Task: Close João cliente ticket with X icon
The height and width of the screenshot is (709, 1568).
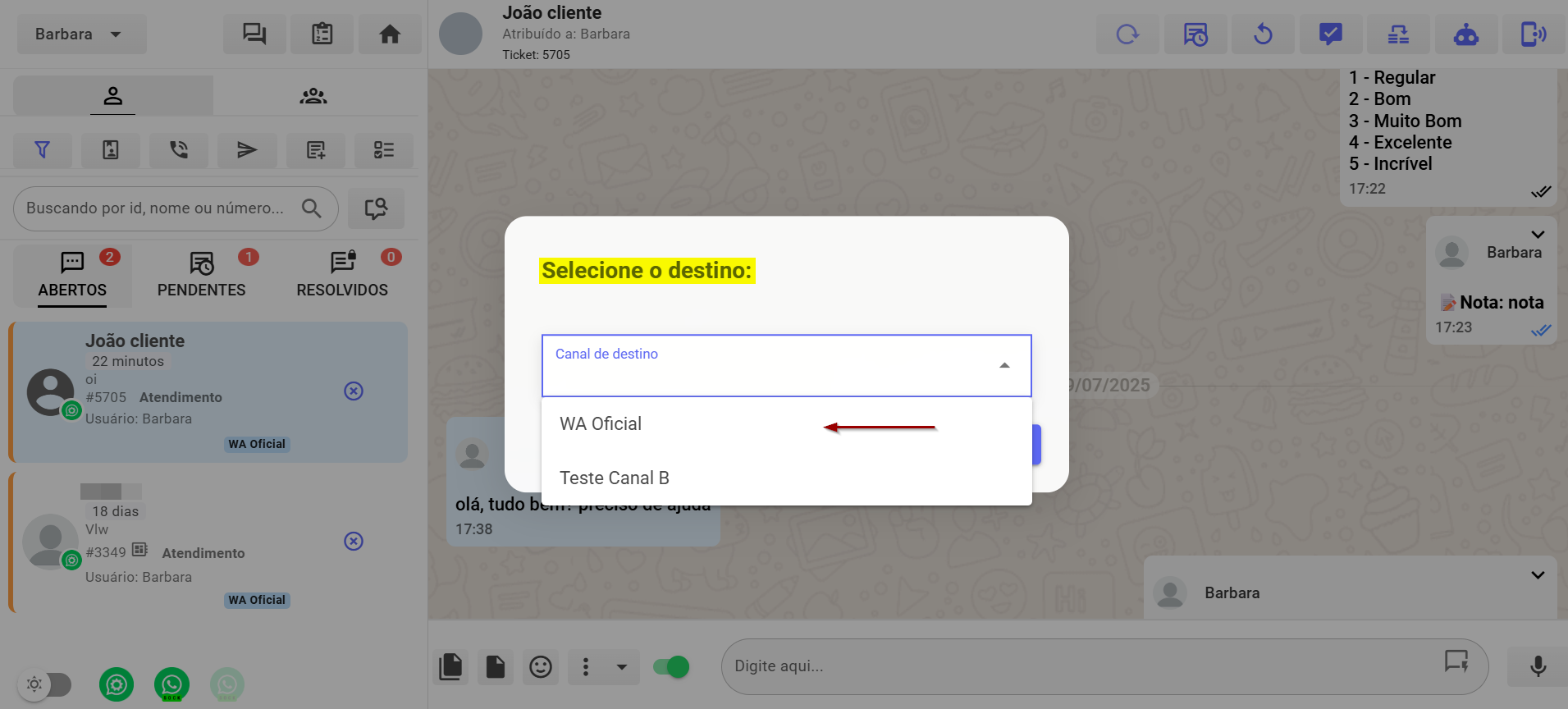Action: click(x=354, y=391)
